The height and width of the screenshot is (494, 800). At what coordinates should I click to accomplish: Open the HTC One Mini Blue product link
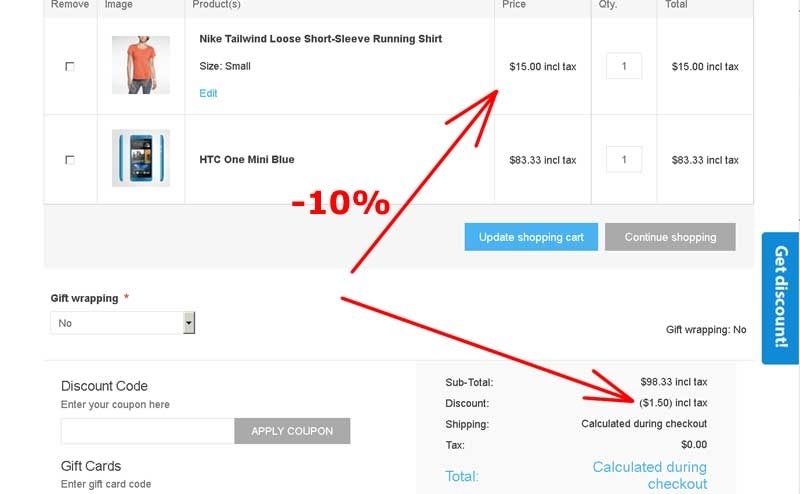point(246,159)
